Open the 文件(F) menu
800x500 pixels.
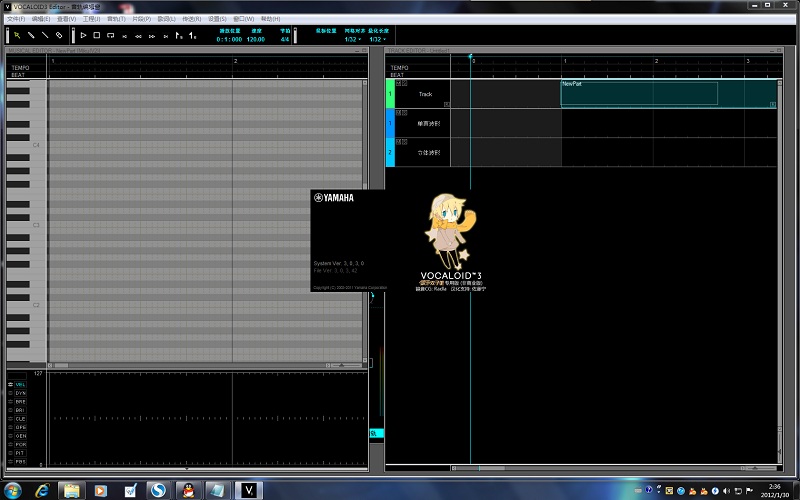pyautogui.click(x=16, y=18)
